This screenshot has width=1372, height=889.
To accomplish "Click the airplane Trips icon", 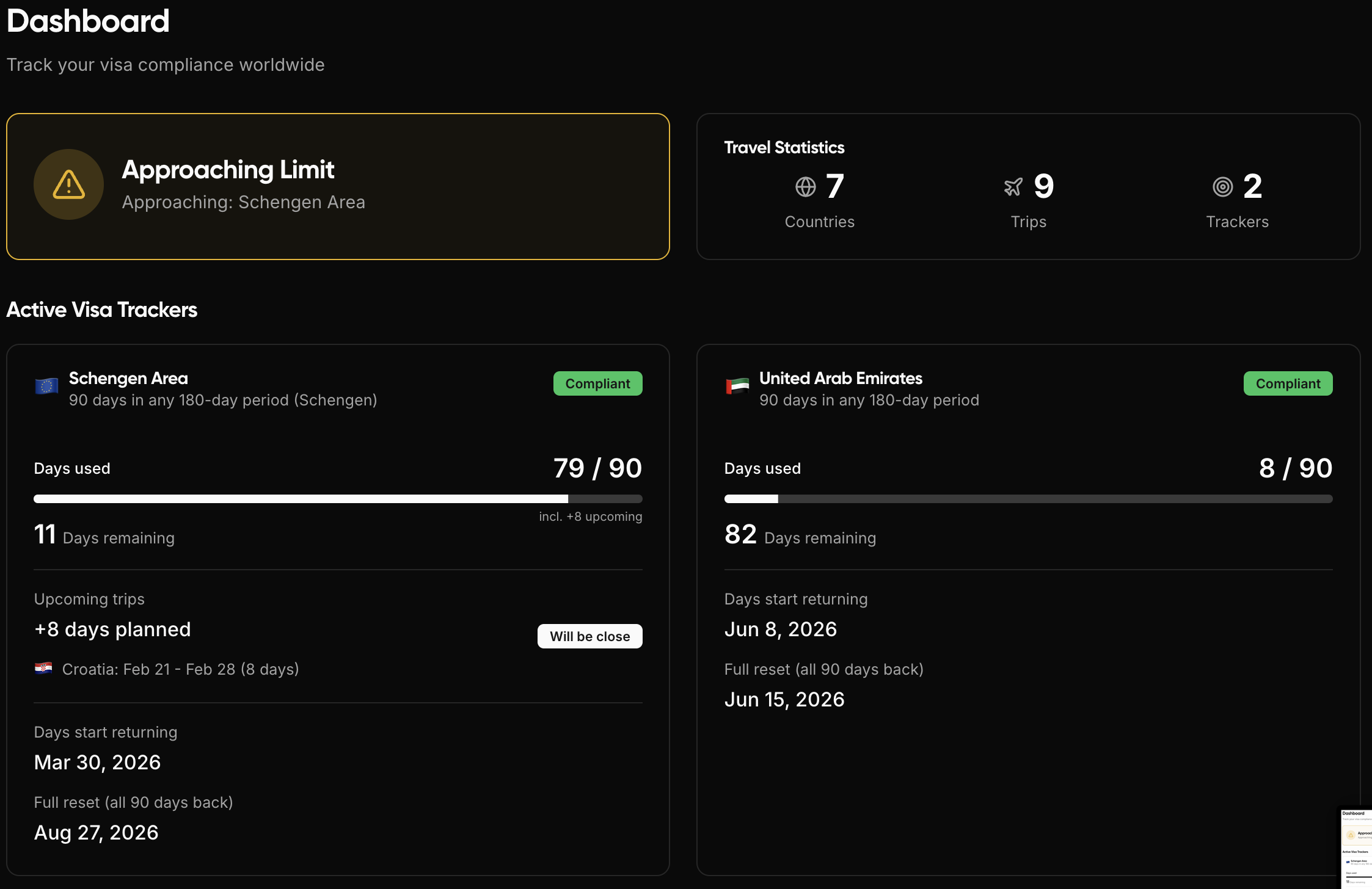I will pyautogui.click(x=1013, y=187).
